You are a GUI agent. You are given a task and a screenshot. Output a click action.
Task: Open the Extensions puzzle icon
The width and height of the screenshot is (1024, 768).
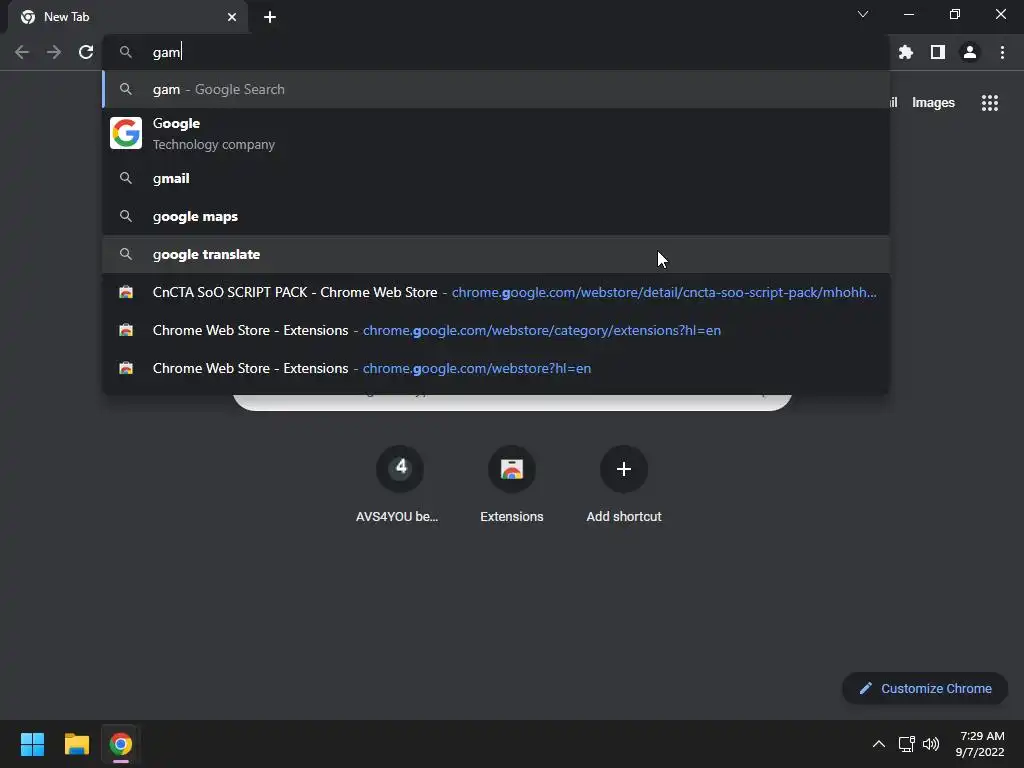(x=906, y=52)
